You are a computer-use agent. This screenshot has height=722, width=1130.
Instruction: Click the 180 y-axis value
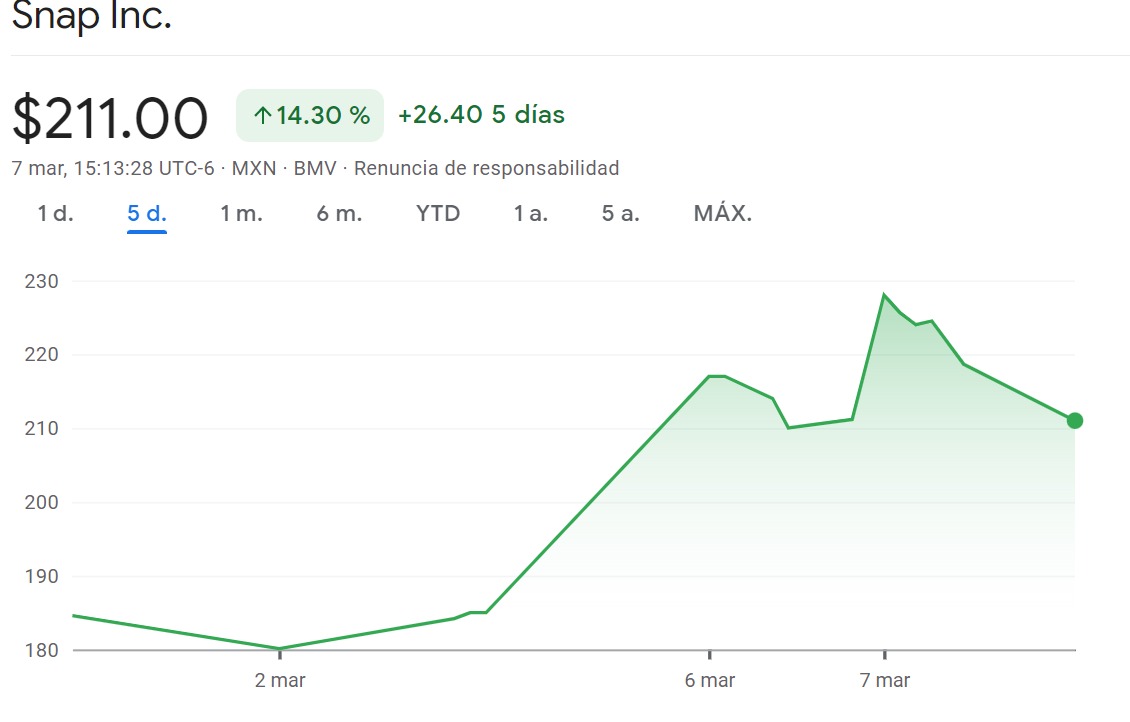pos(42,650)
